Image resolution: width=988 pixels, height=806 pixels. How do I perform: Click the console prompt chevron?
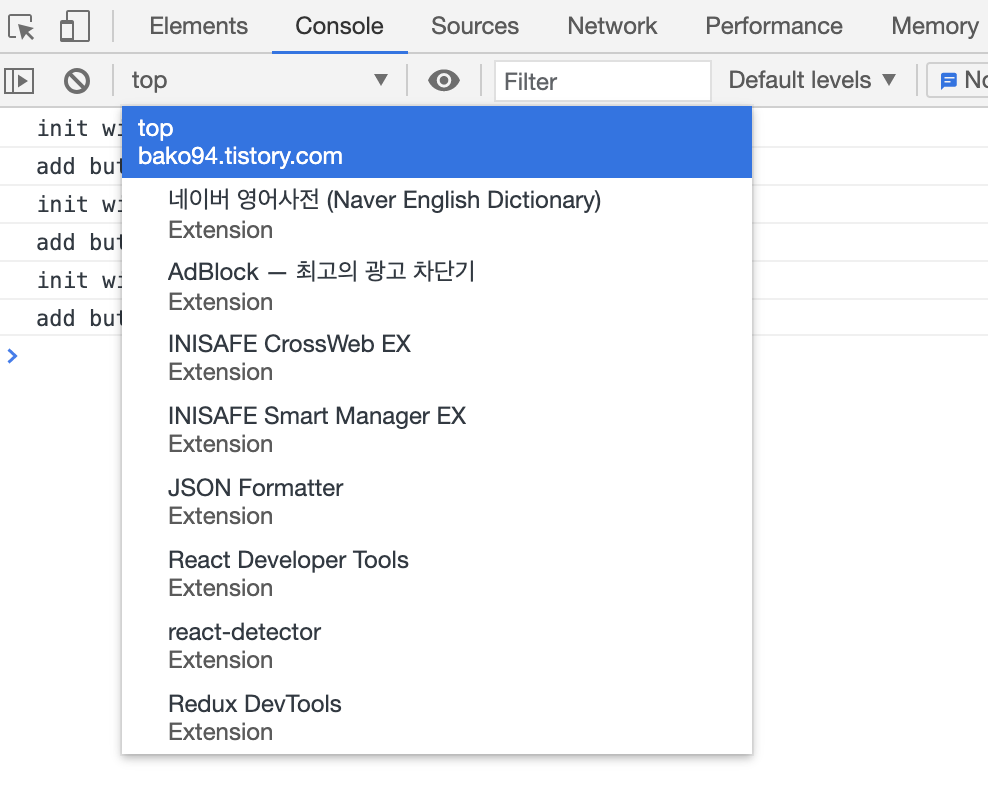tap(12, 356)
